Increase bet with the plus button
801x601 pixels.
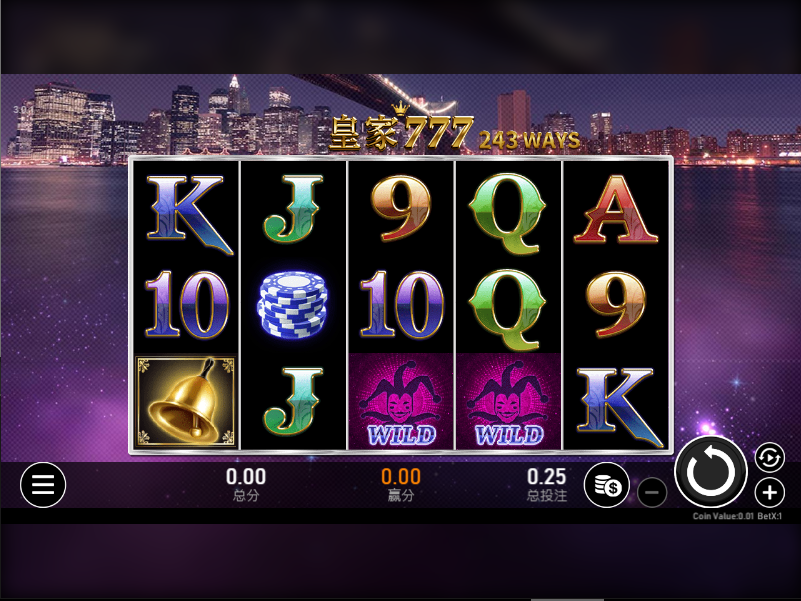tap(769, 493)
